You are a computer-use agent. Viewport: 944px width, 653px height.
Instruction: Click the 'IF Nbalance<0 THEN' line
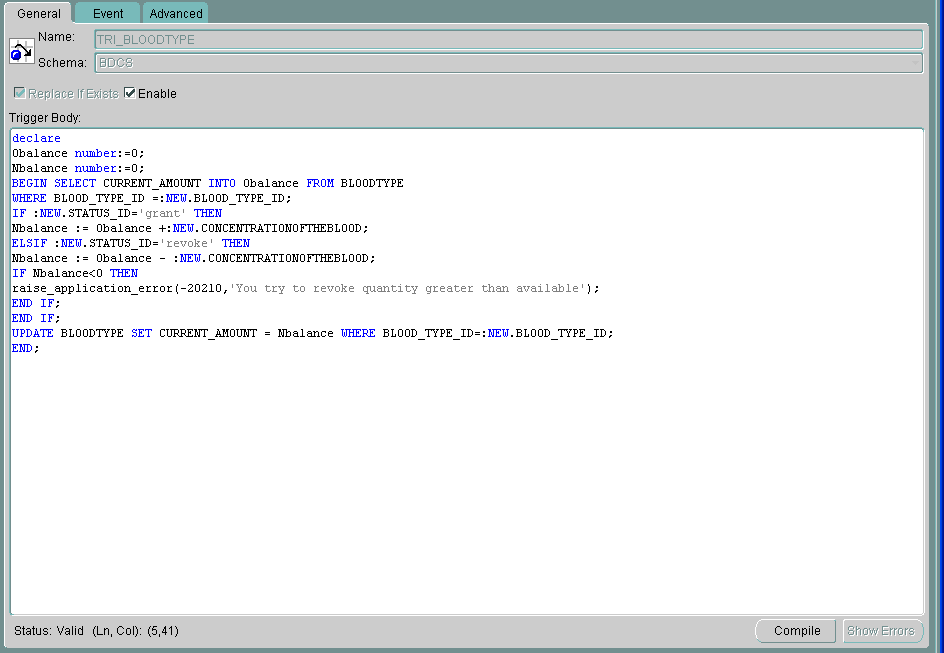pos(75,273)
